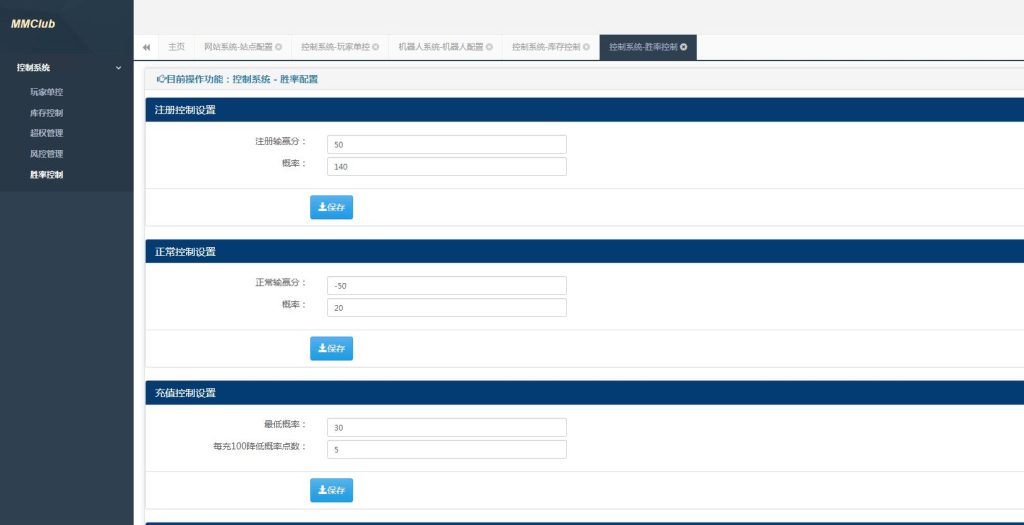The height and width of the screenshot is (525, 1024).
Task: Focus the 概率 field showing 140
Action: click(x=447, y=167)
